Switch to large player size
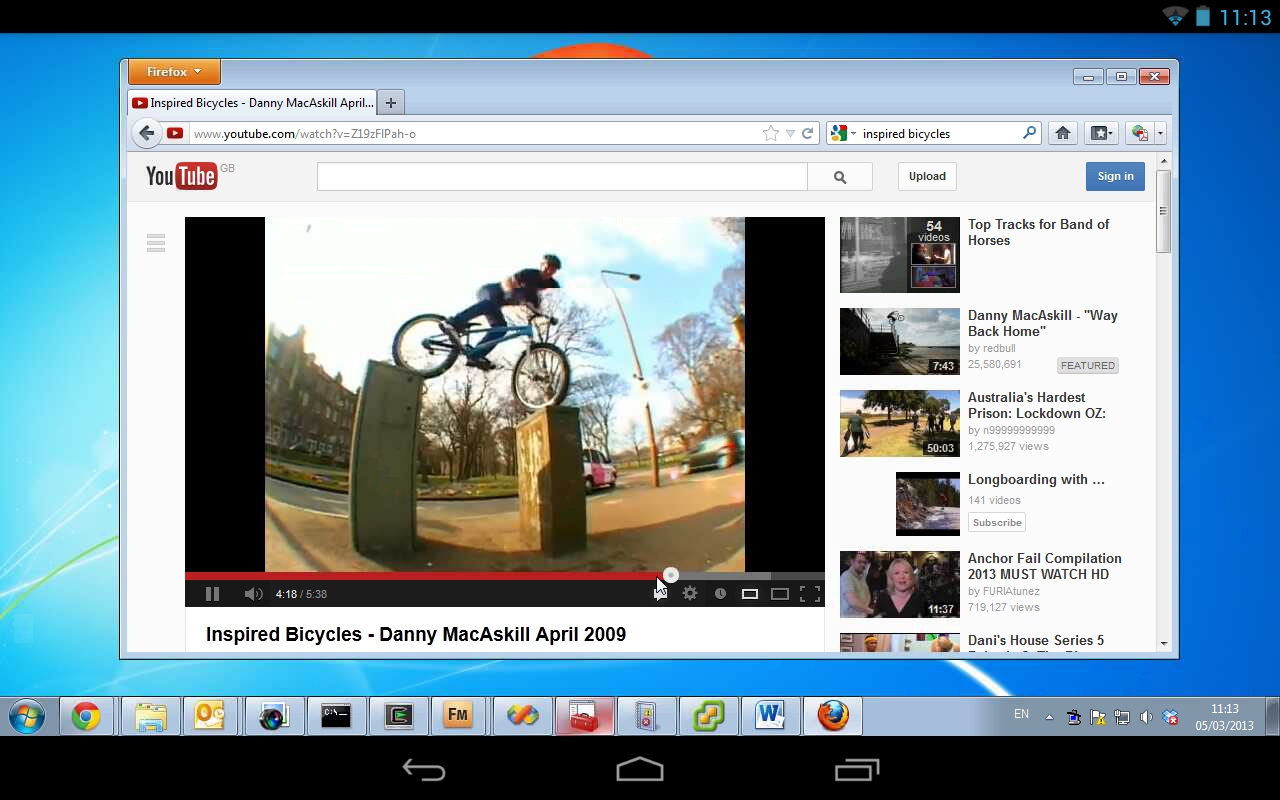Image resolution: width=1280 pixels, height=800 pixels. pos(780,594)
